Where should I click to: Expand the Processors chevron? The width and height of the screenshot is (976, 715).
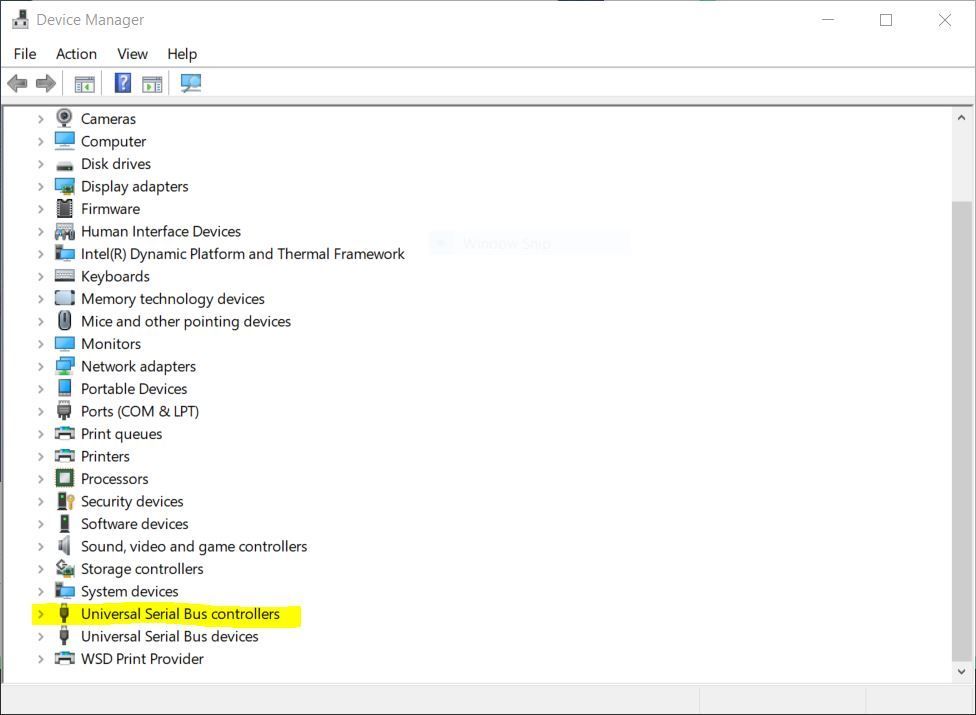pyautogui.click(x=40, y=479)
